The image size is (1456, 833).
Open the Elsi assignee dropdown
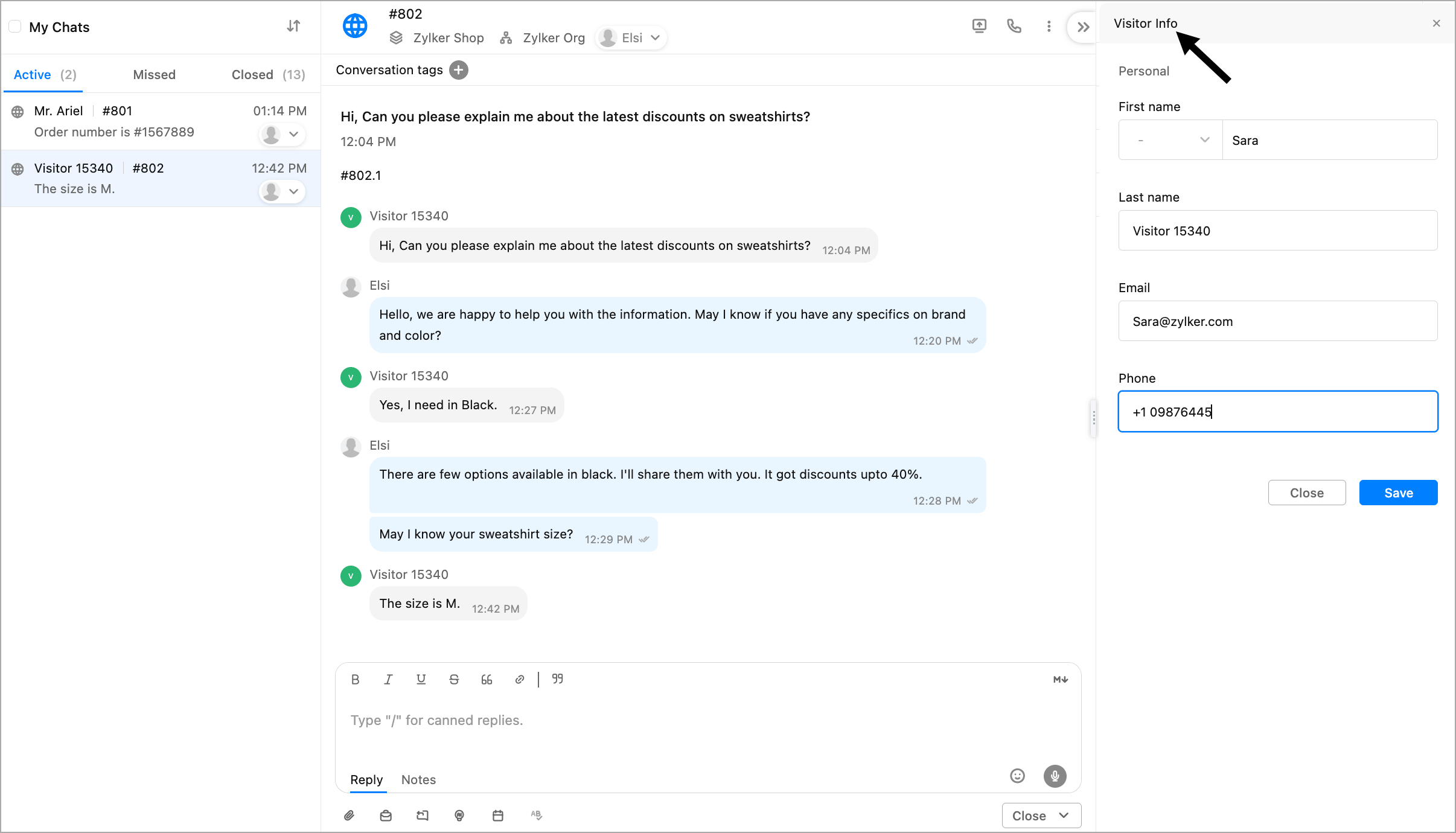(632, 38)
